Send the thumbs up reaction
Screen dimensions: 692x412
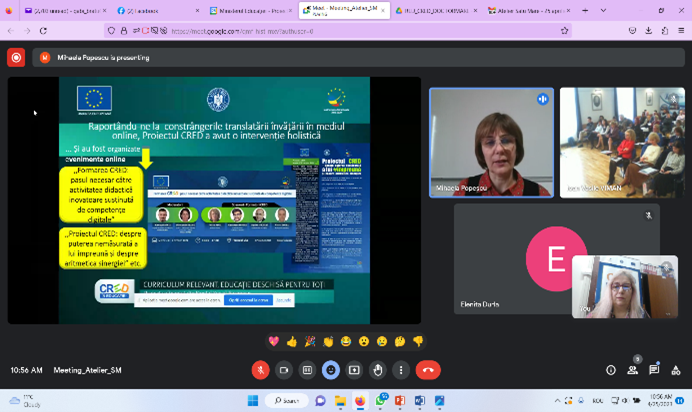(x=292, y=342)
